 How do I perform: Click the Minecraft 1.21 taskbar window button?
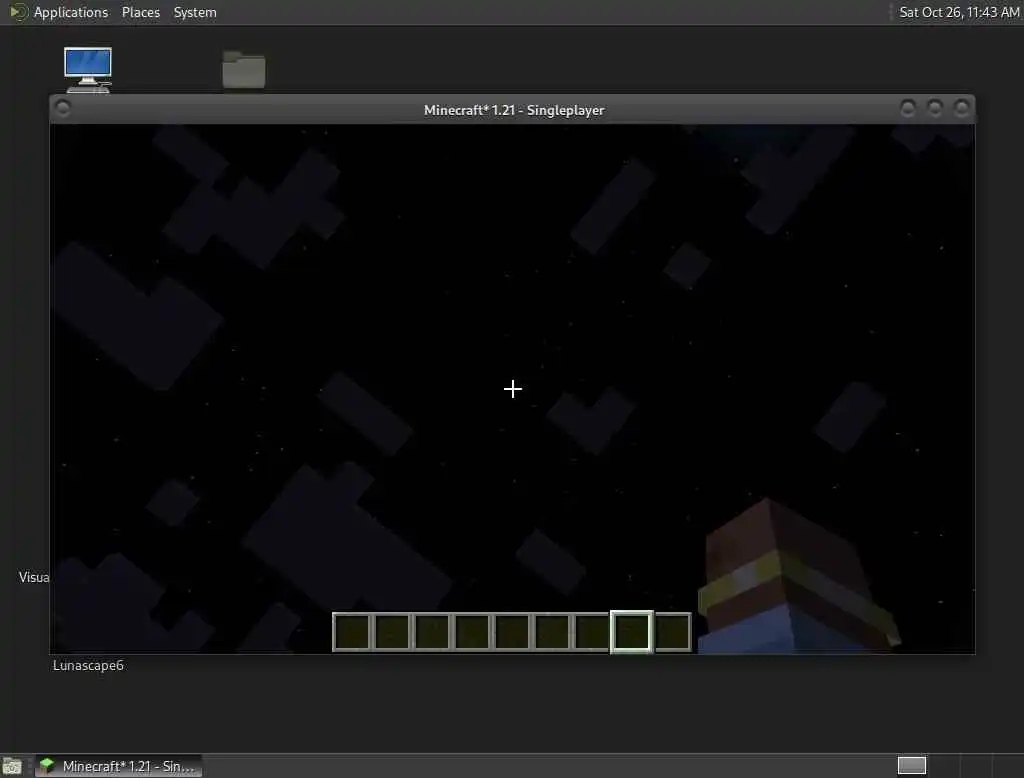click(x=118, y=766)
